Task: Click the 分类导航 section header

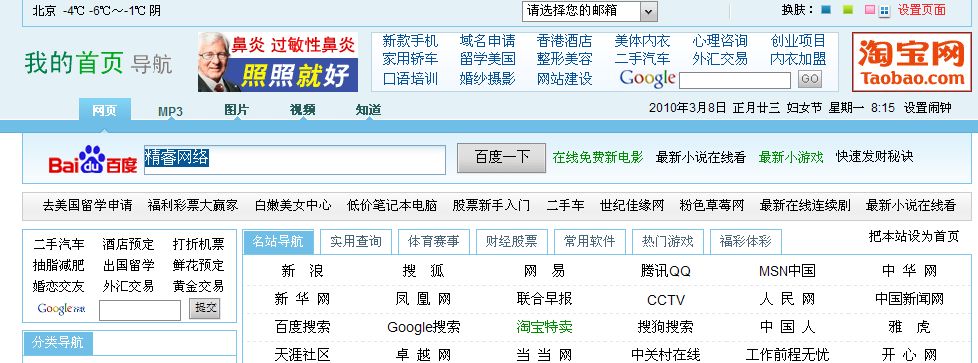Action: 57,342
